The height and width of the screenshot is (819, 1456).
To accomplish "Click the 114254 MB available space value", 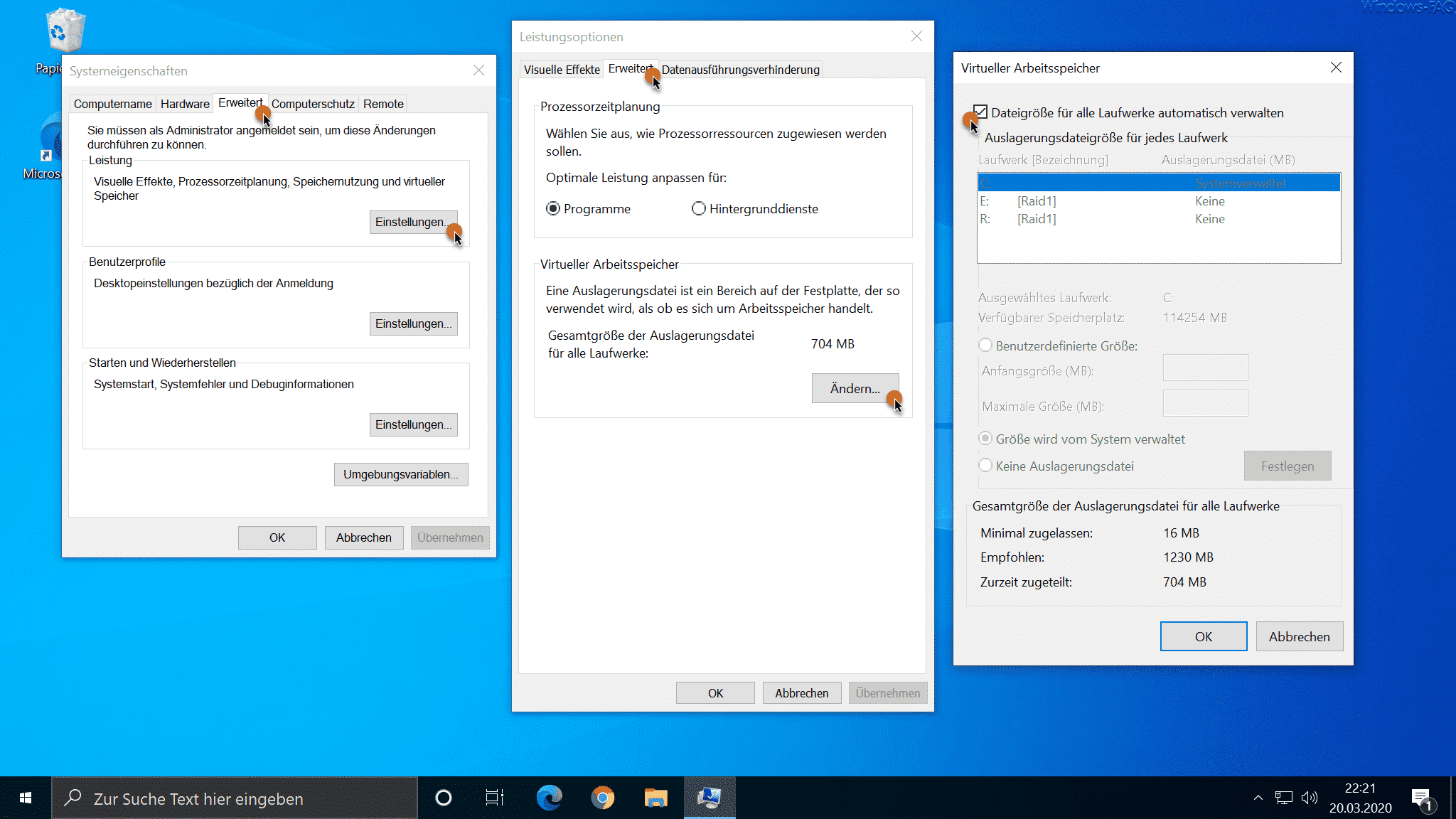I will [1195, 318].
